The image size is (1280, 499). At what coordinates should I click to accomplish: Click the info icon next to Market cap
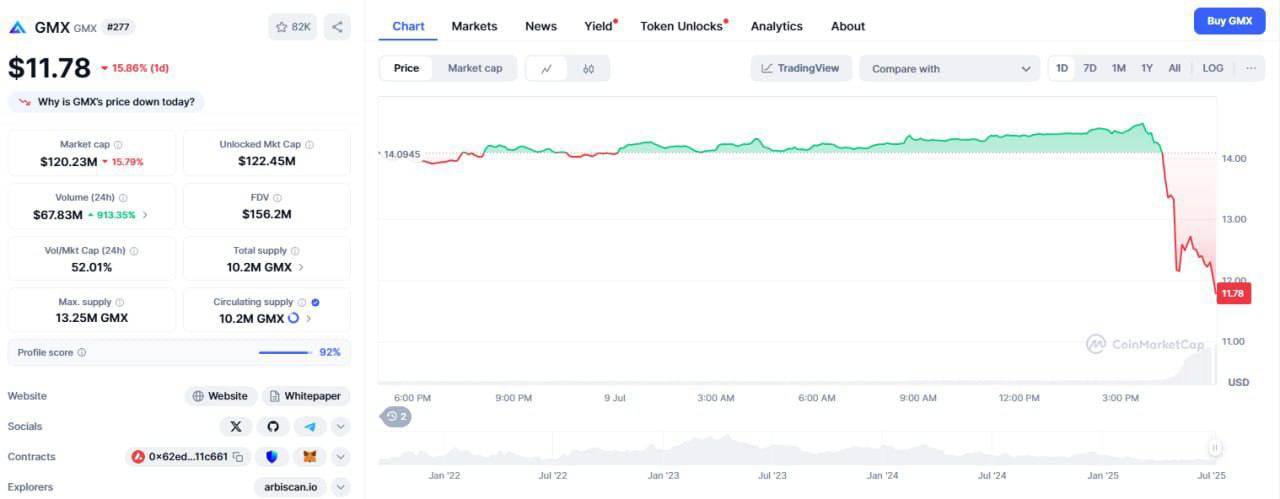(118, 145)
